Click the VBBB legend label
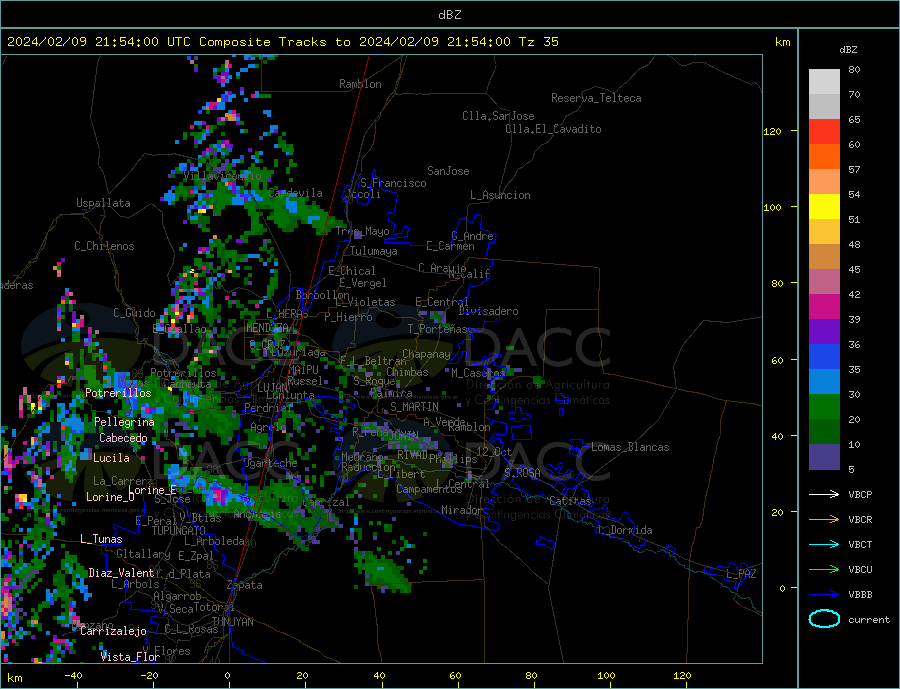Viewport: 900px width, 689px height. 860,594
